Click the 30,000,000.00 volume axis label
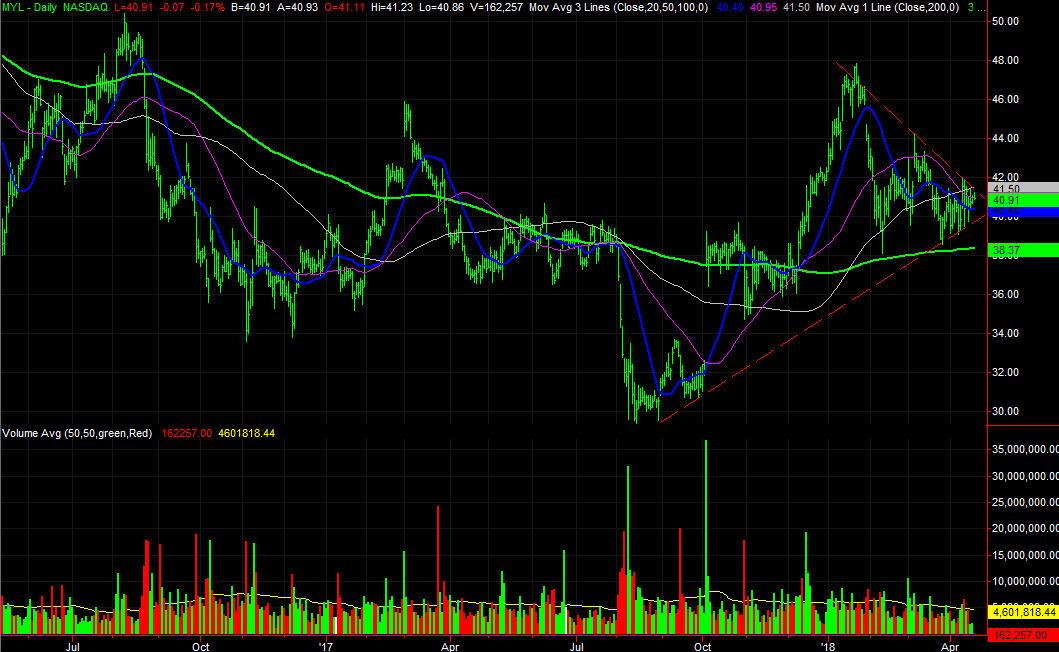 point(1025,476)
